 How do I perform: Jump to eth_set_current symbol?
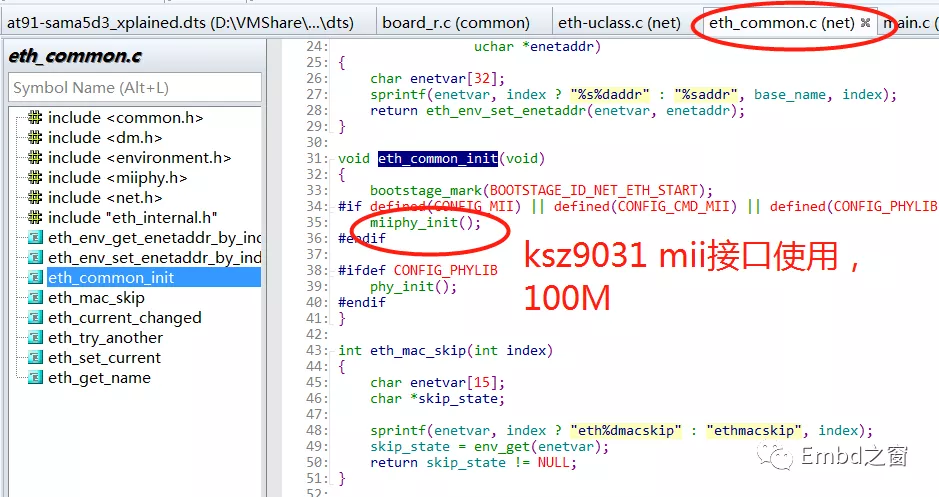(x=105, y=358)
